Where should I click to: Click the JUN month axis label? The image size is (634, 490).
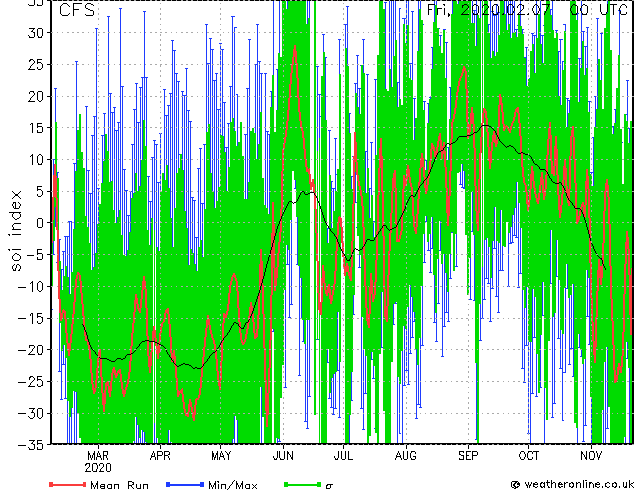tap(283, 456)
